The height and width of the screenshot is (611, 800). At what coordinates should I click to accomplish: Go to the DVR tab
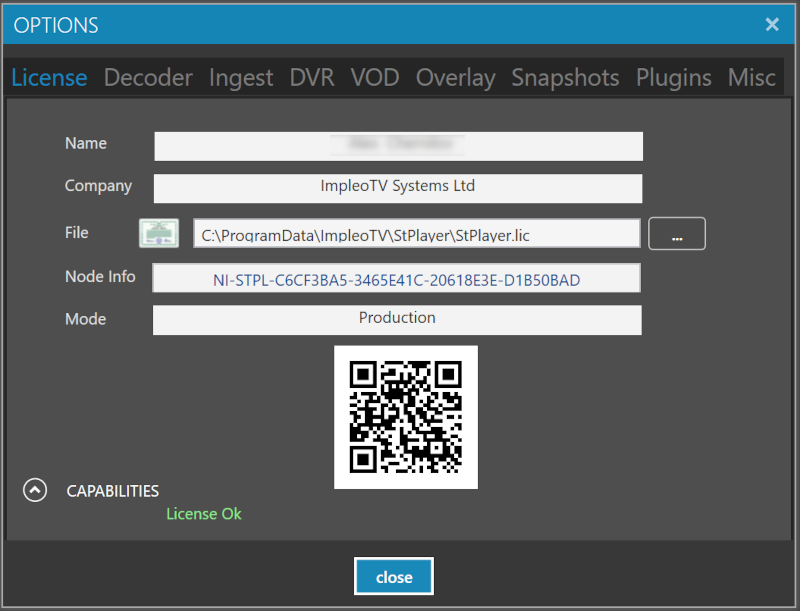point(312,77)
